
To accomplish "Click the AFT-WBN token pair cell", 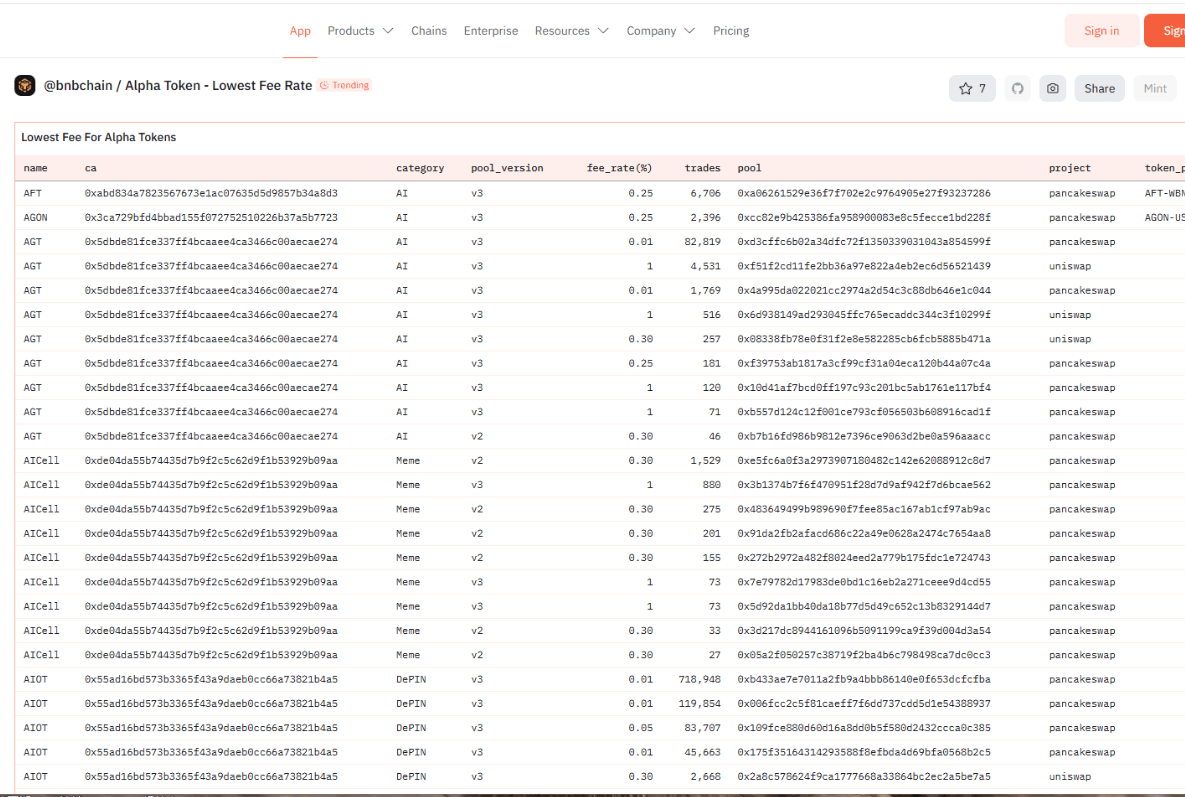I will coord(1165,193).
